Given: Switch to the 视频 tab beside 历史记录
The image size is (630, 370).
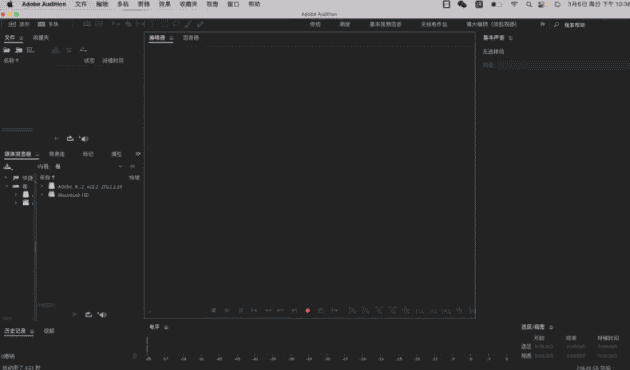Looking at the screenshot, I should point(49,331).
